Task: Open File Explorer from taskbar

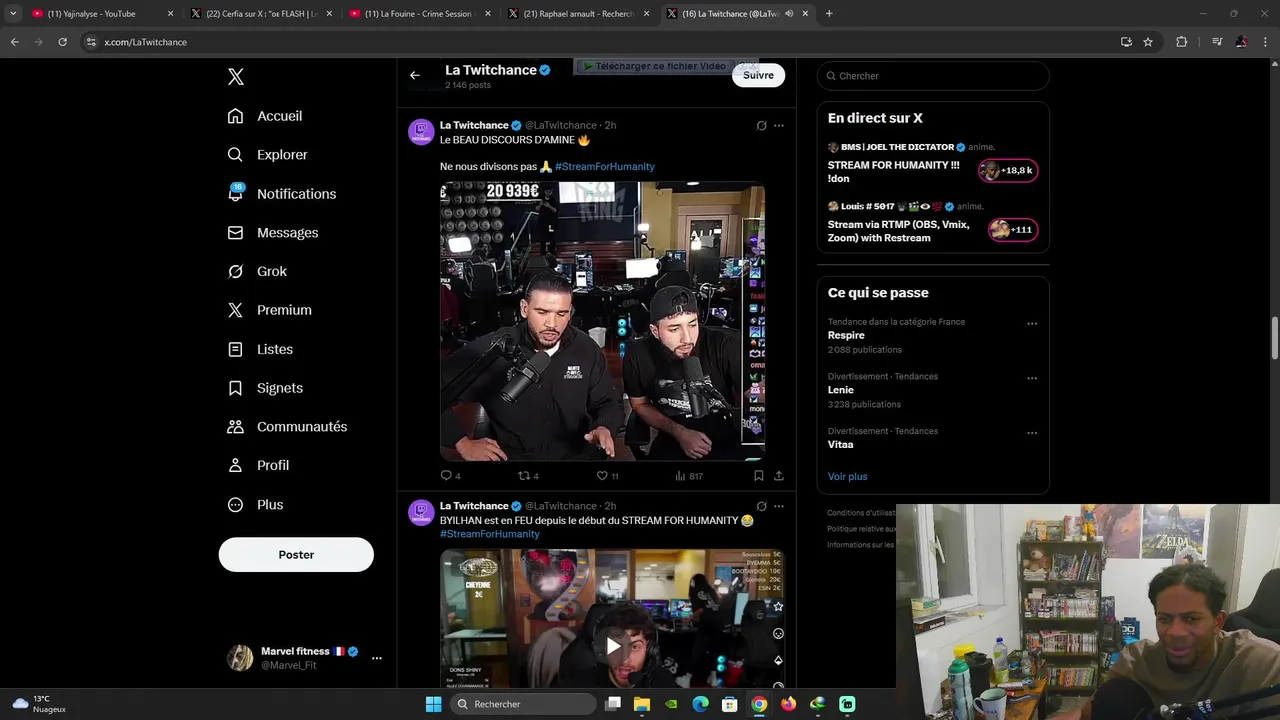Action: [642, 704]
